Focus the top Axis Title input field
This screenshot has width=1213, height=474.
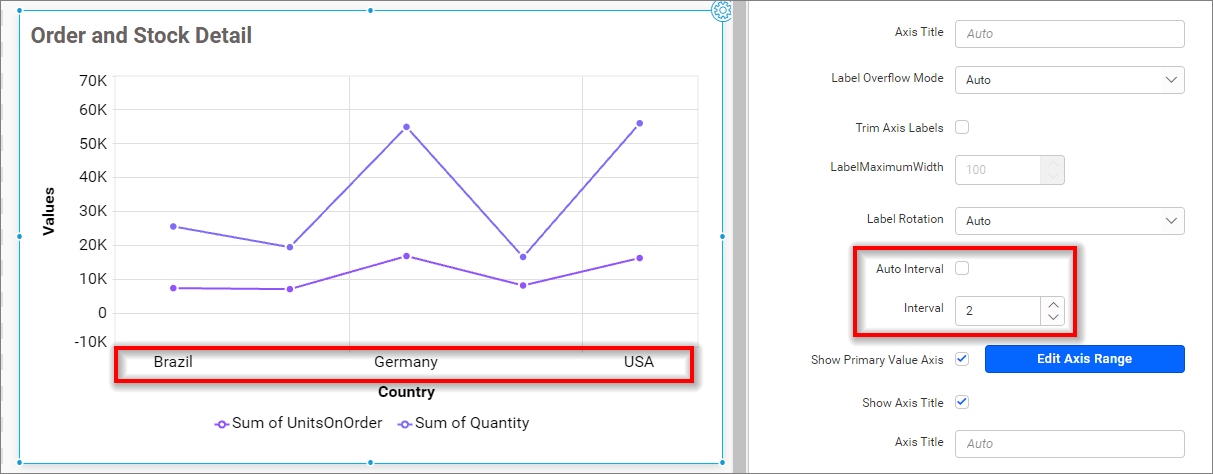(x=1070, y=33)
